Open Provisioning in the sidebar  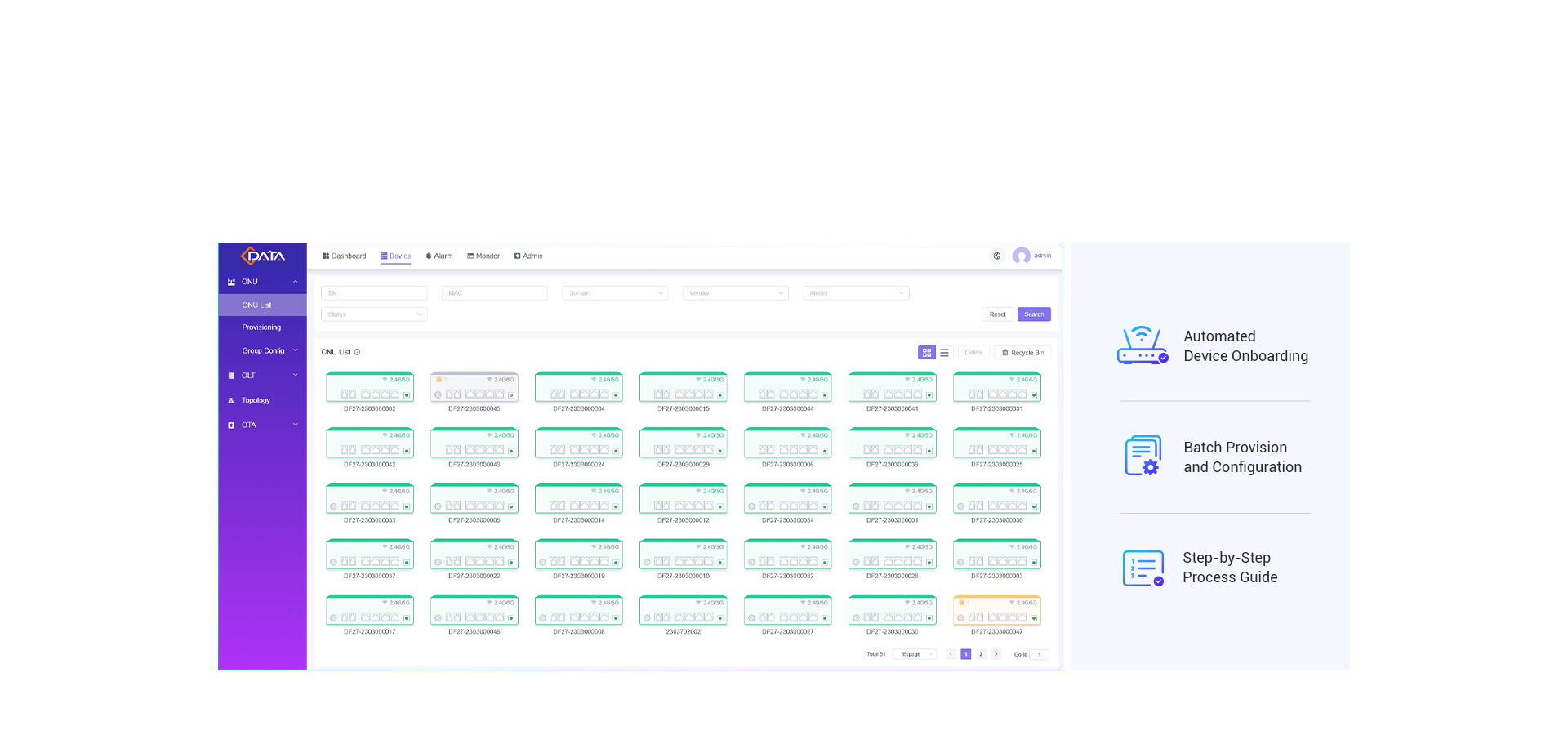262,327
